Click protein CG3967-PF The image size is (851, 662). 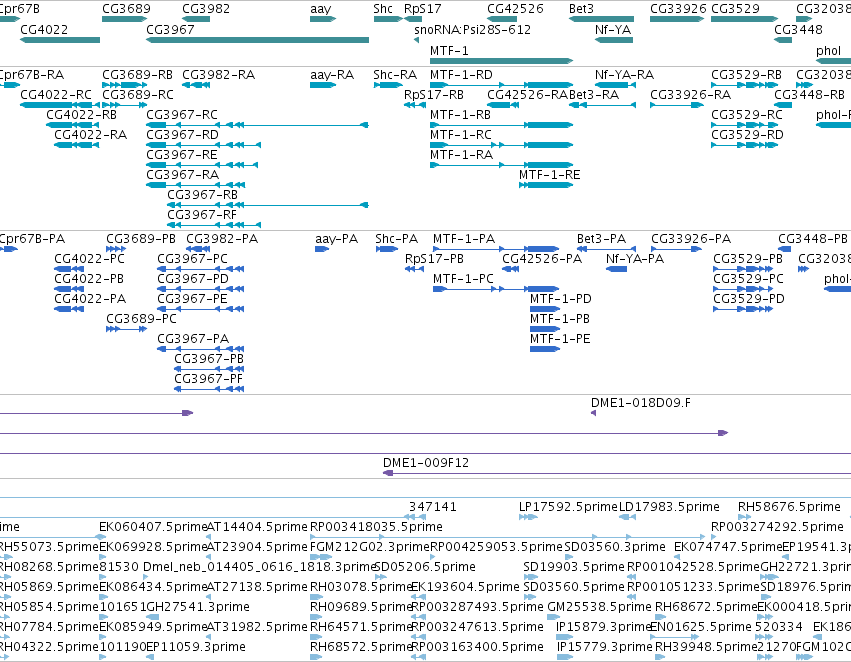point(208,379)
